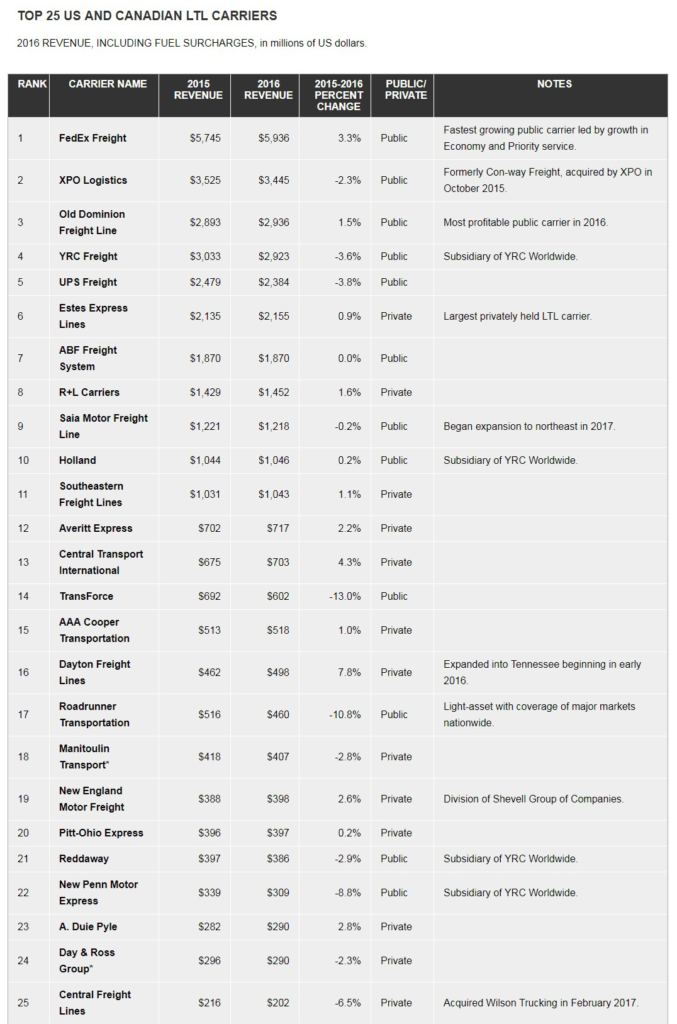
Task: Click the Estes Express Lines name
Action: point(93,316)
